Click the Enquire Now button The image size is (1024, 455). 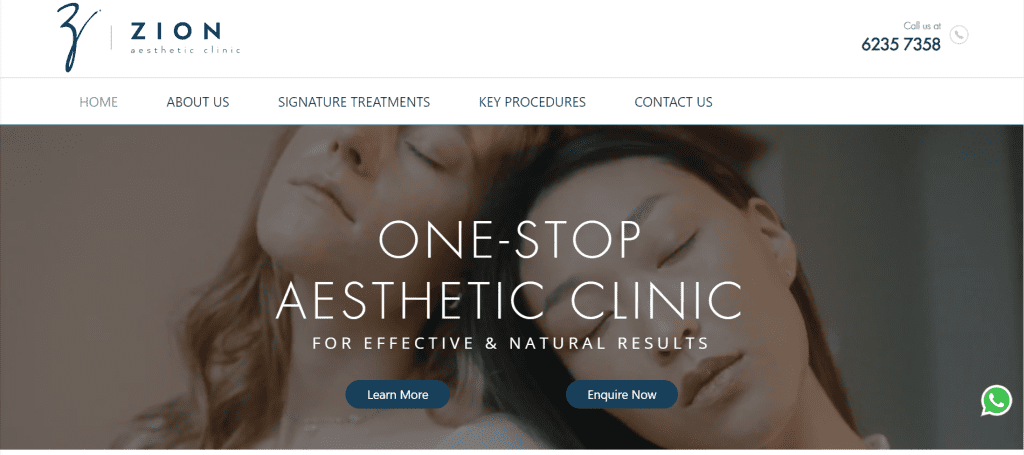pyautogui.click(x=622, y=394)
